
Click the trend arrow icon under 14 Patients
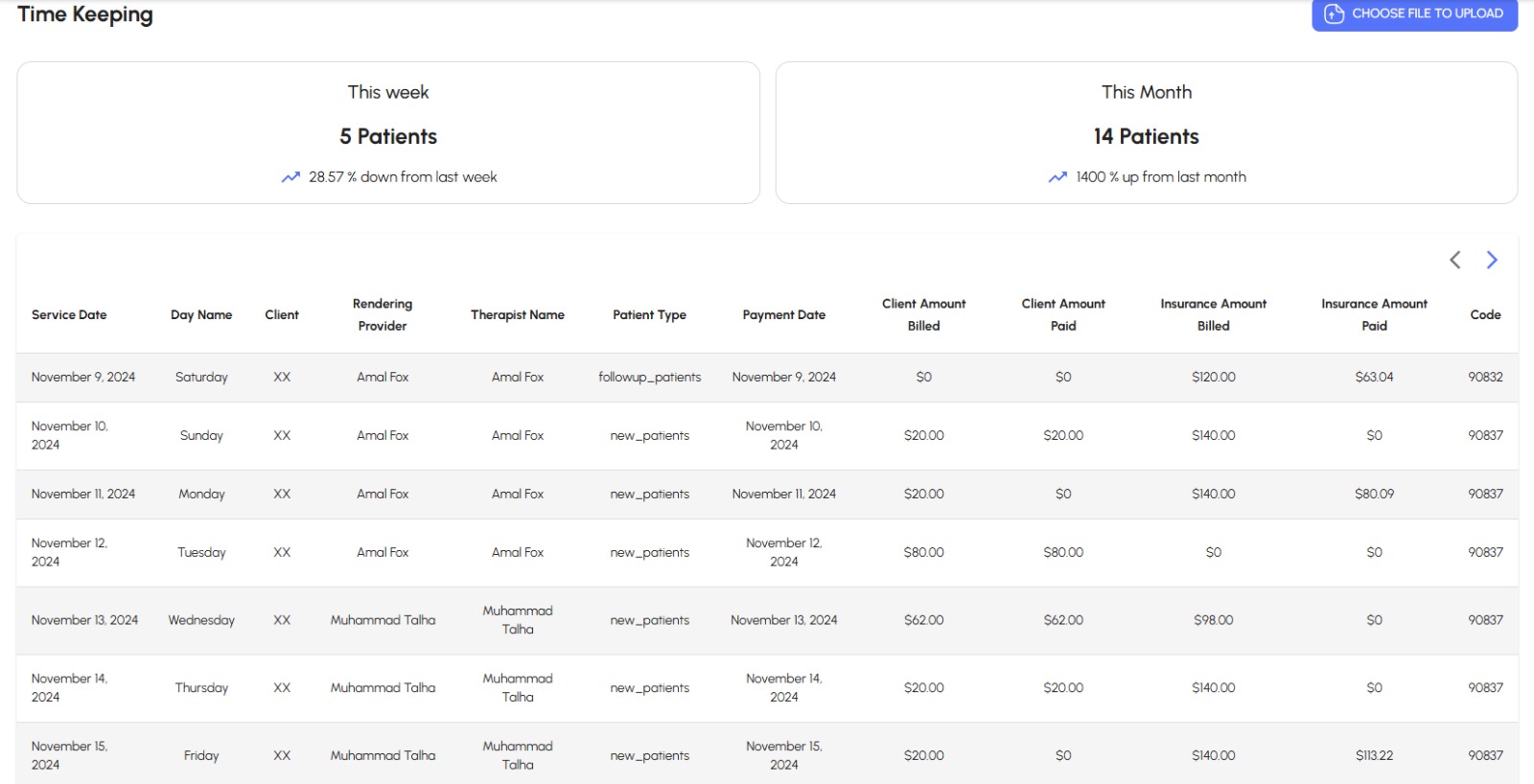(x=1058, y=177)
